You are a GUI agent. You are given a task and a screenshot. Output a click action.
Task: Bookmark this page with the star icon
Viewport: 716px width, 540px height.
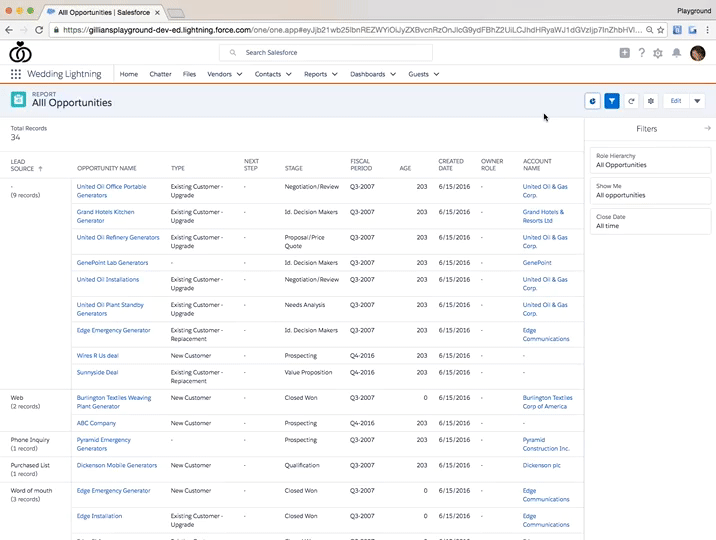(661, 30)
